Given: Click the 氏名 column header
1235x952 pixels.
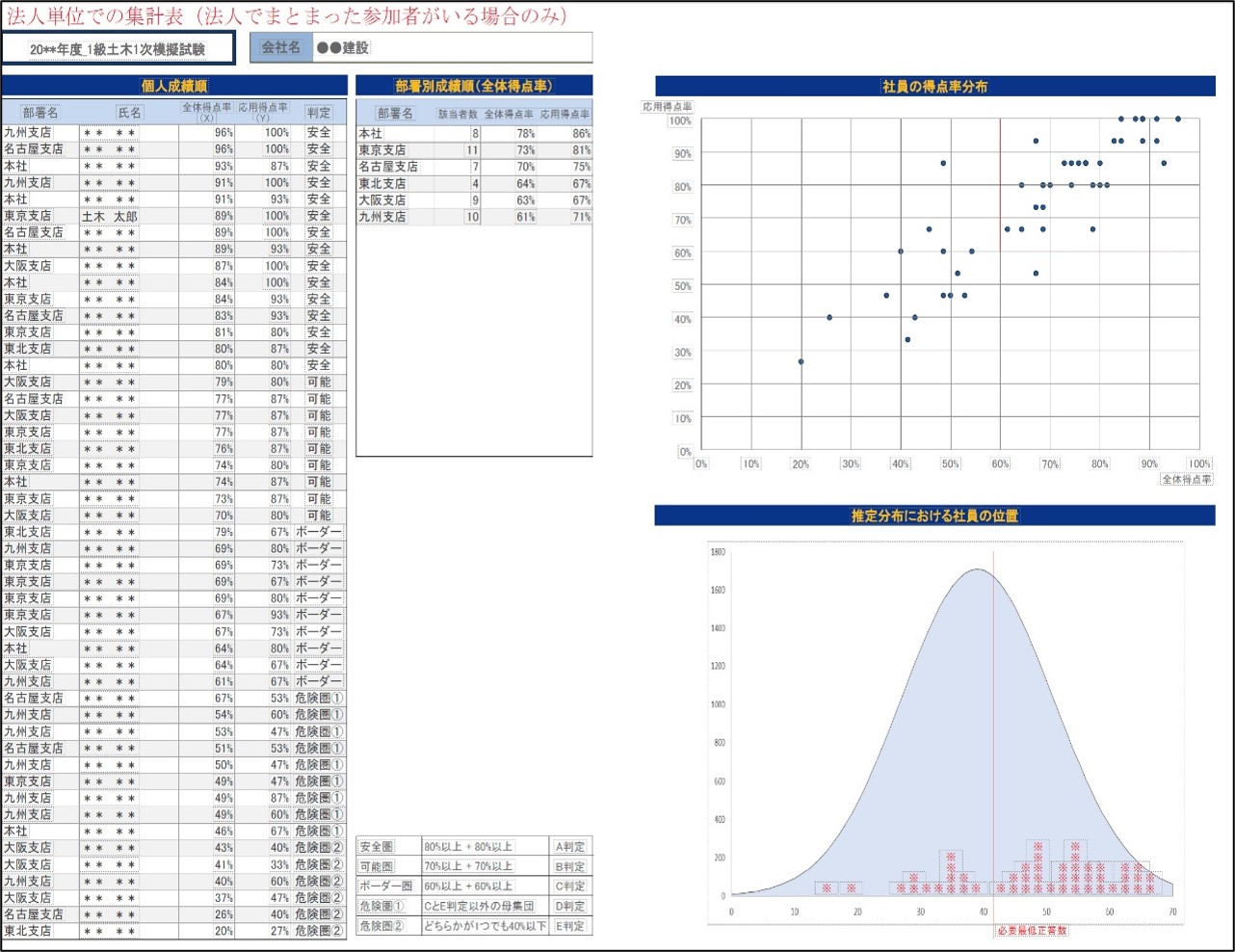Looking at the screenshot, I should [129, 113].
